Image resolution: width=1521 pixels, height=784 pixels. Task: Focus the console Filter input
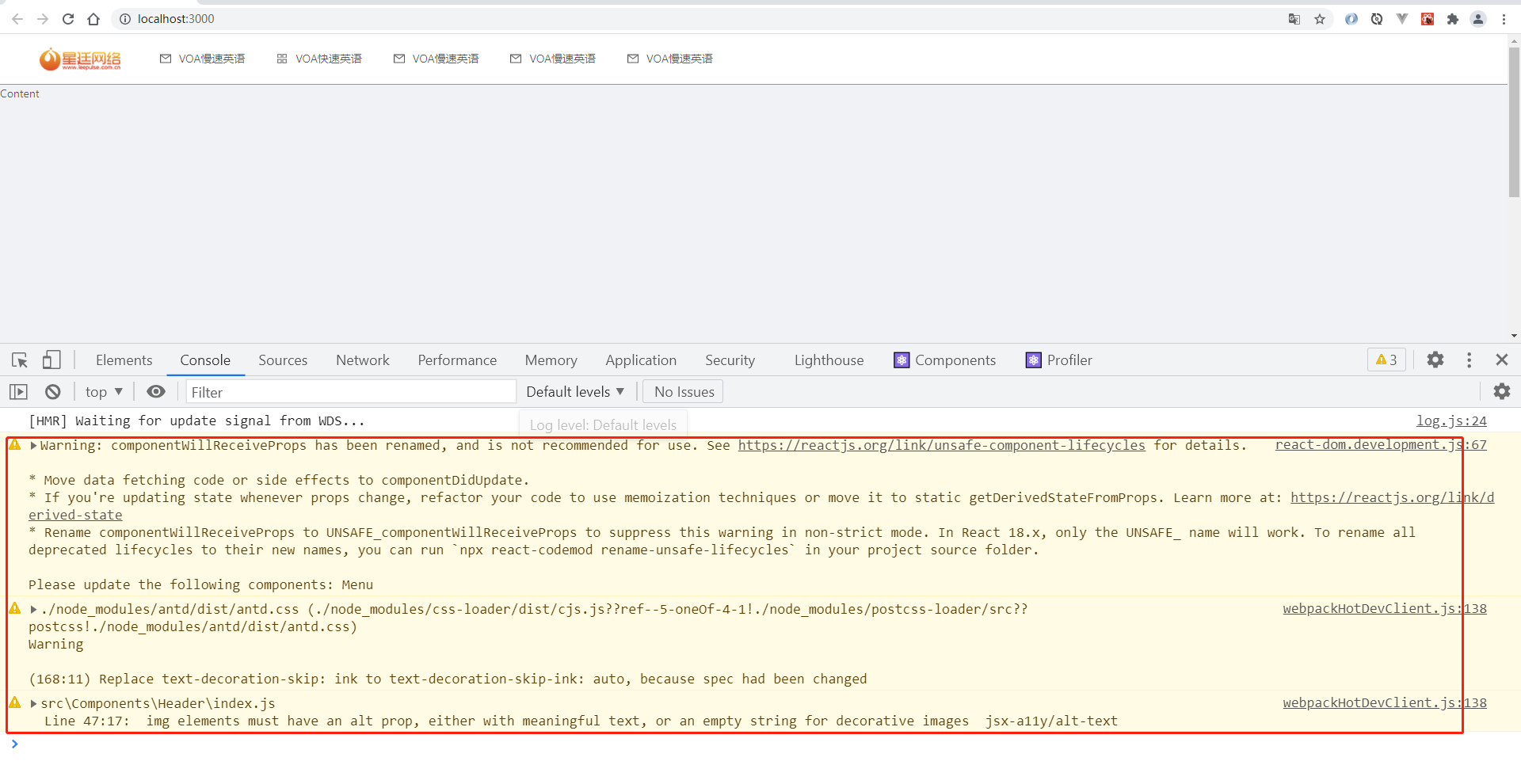351,392
